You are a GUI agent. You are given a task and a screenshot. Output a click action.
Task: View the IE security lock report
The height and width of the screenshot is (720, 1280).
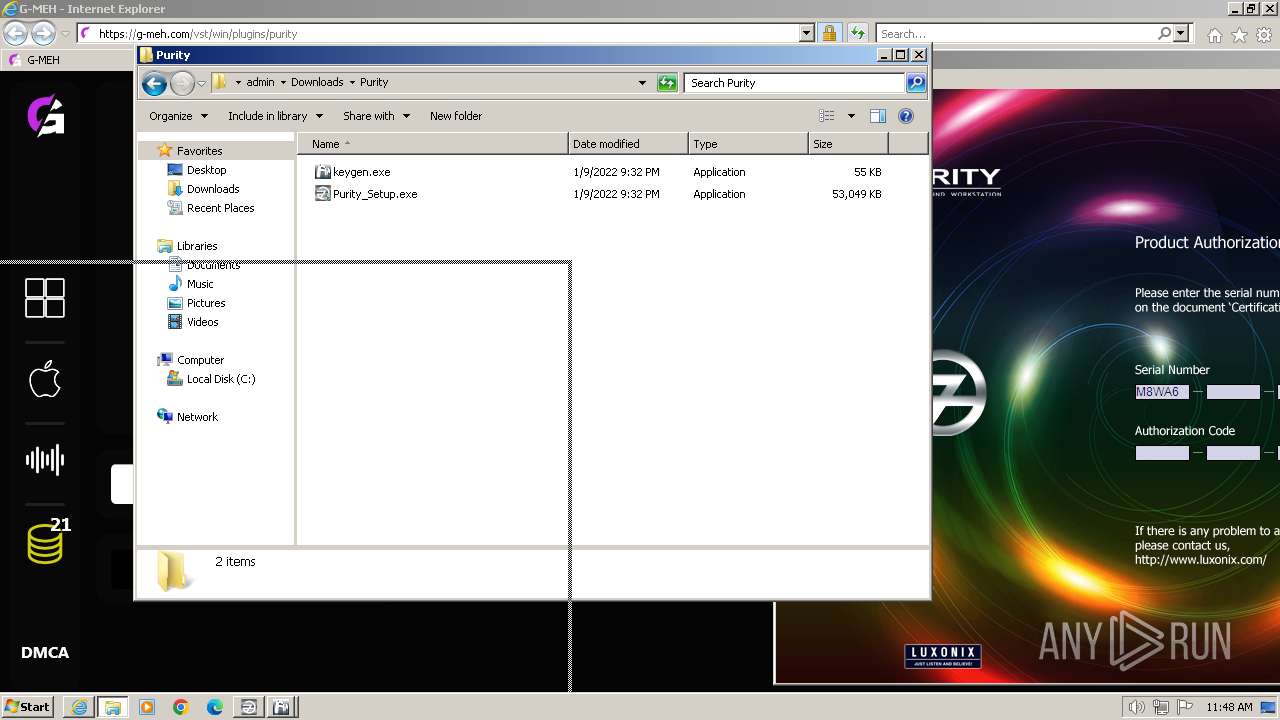coord(829,33)
